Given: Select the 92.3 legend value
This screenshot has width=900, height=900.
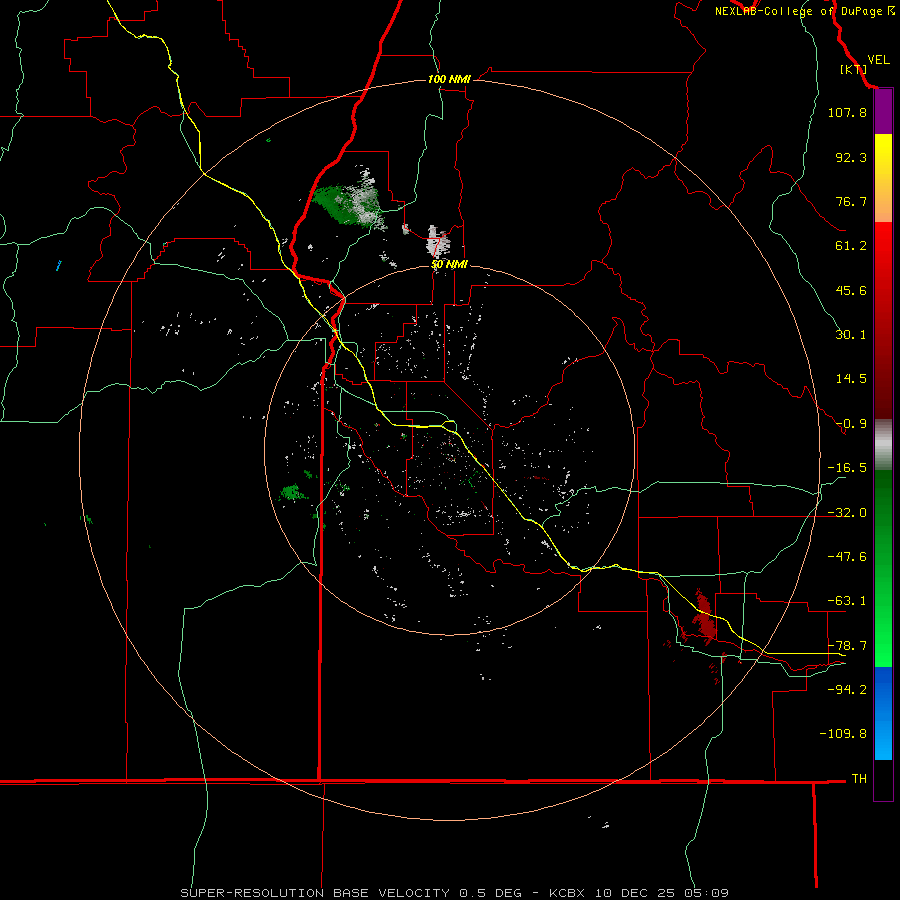Looking at the screenshot, I should [x=851, y=157].
